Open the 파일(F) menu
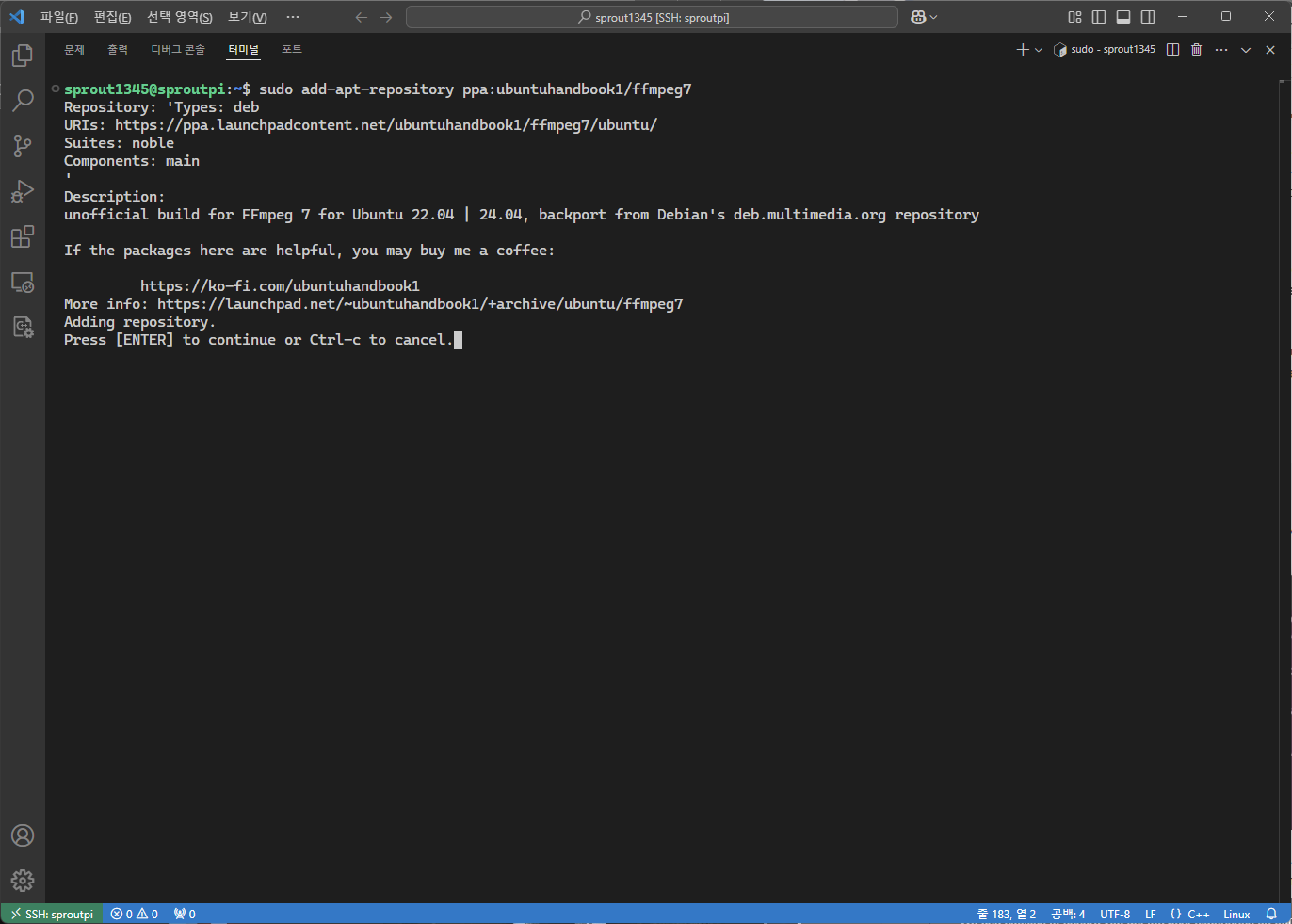Image resolution: width=1292 pixels, height=924 pixels. [59, 17]
